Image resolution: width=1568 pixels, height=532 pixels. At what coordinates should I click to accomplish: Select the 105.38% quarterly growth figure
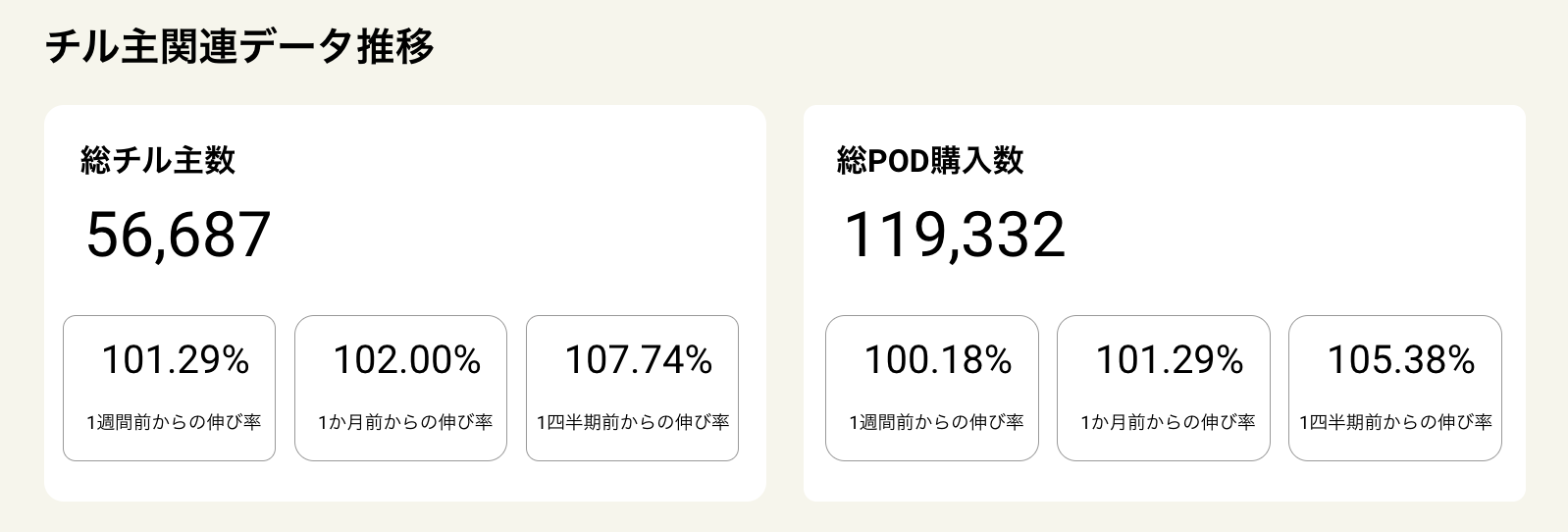point(1400,360)
